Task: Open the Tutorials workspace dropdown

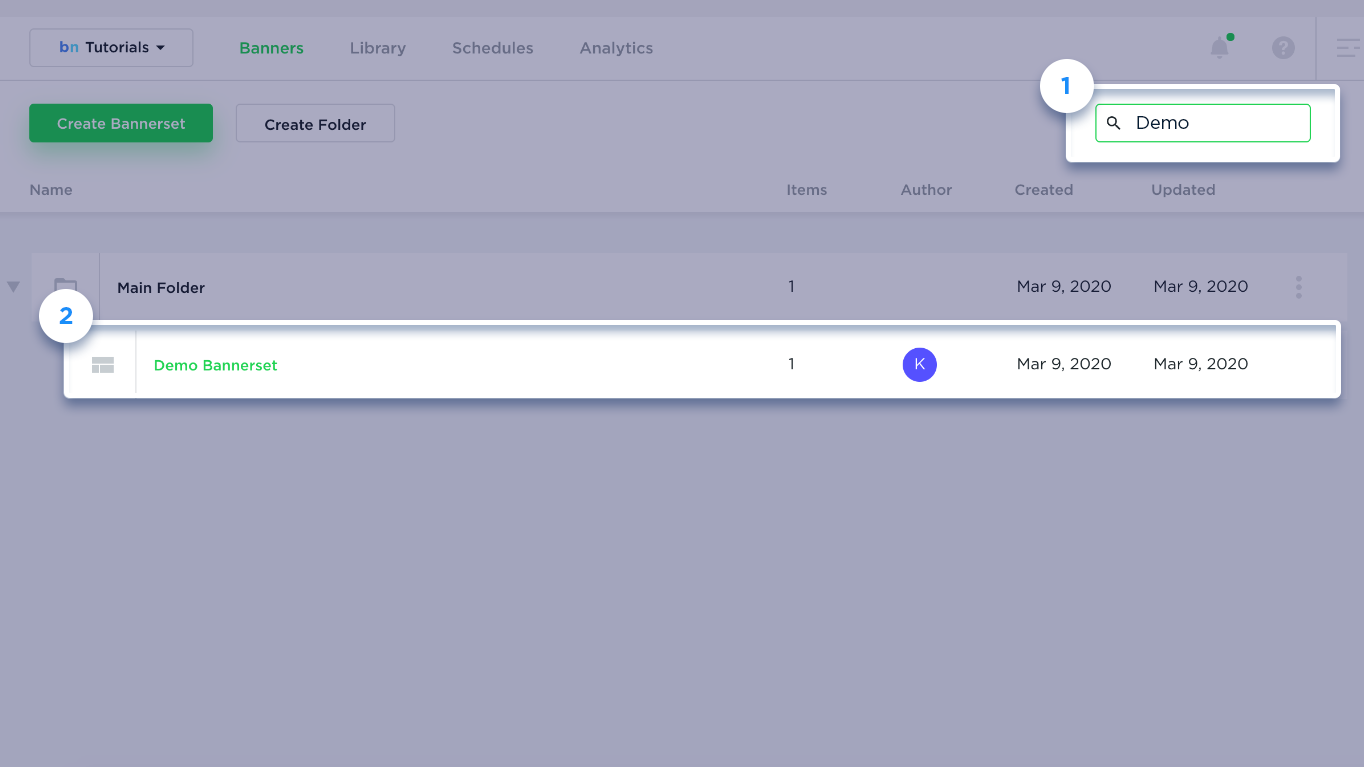Action: pyautogui.click(x=111, y=48)
